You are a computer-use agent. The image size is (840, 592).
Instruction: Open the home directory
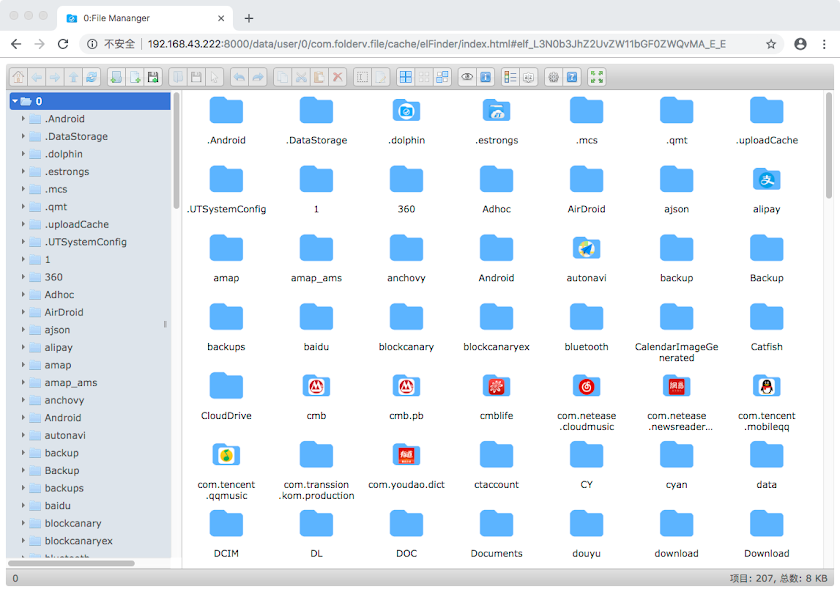pyautogui.click(x=17, y=77)
